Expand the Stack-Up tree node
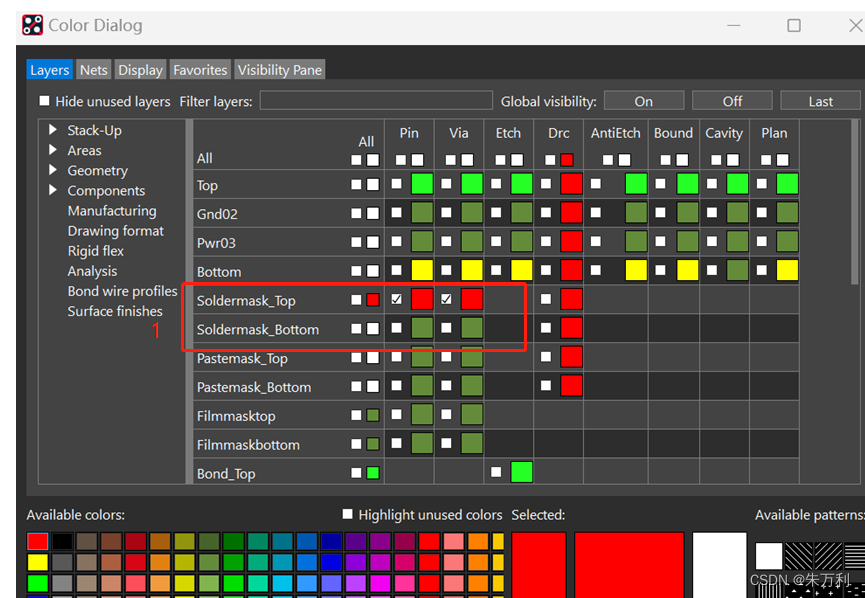This screenshot has height=598, width=865. point(53,130)
